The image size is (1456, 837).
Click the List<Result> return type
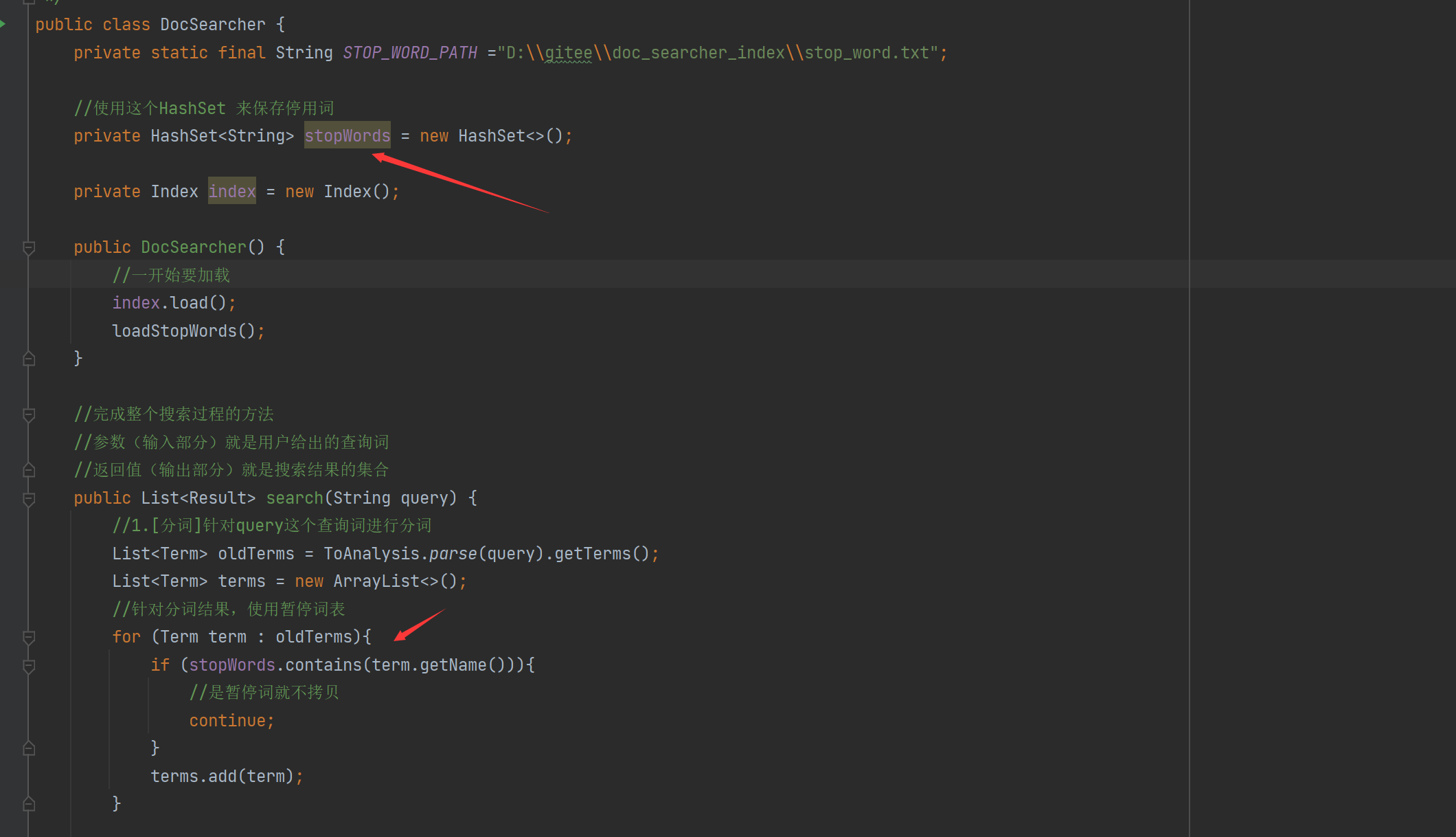198,498
